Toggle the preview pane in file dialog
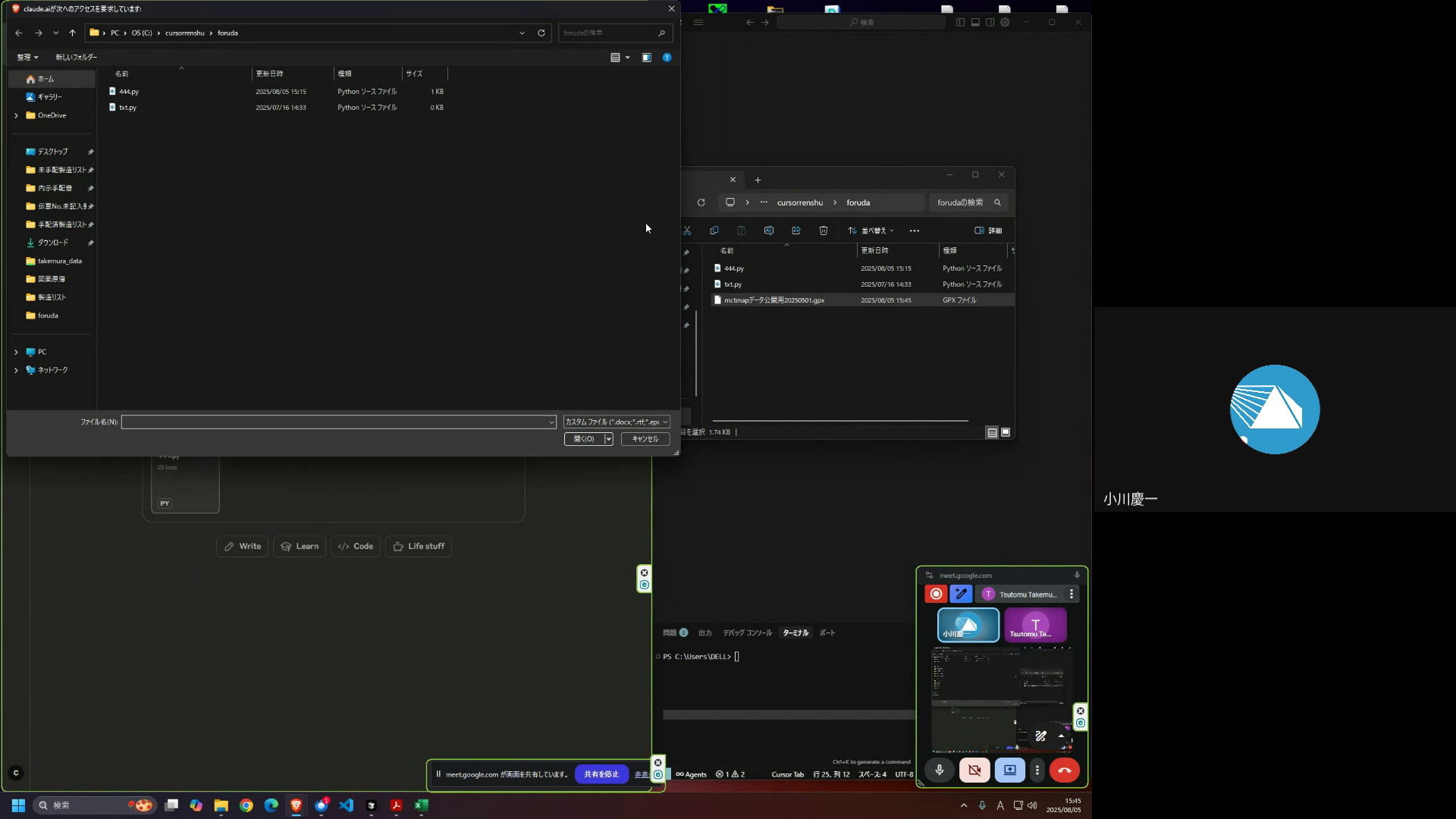Viewport: 1456px width, 819px height. point(647,58)
